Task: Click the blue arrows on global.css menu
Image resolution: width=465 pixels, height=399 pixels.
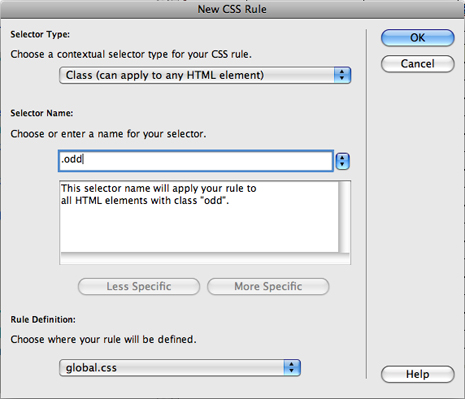Action: [x=292, y=368]
